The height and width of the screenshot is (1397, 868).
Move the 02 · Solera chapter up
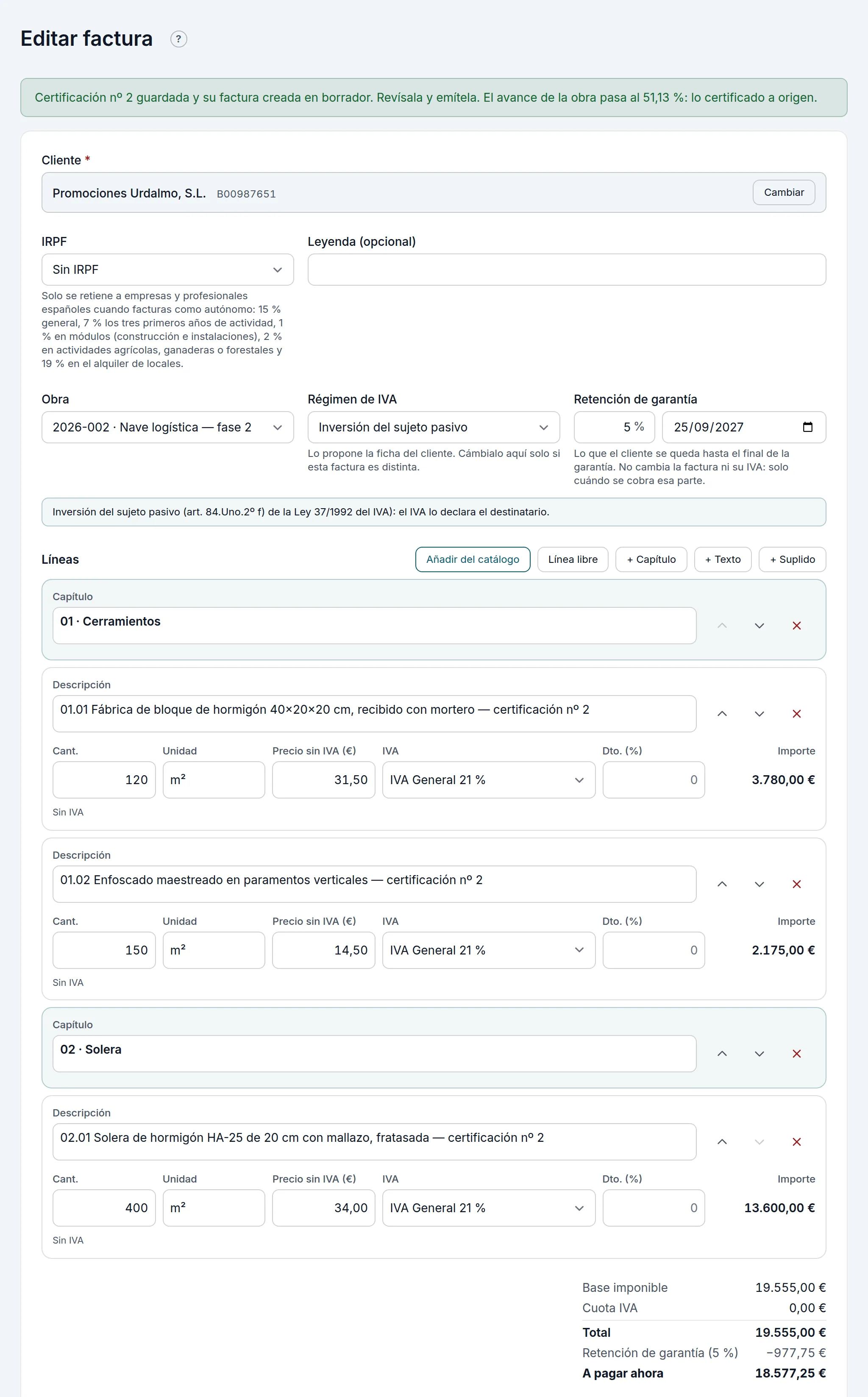(722, 1054)
